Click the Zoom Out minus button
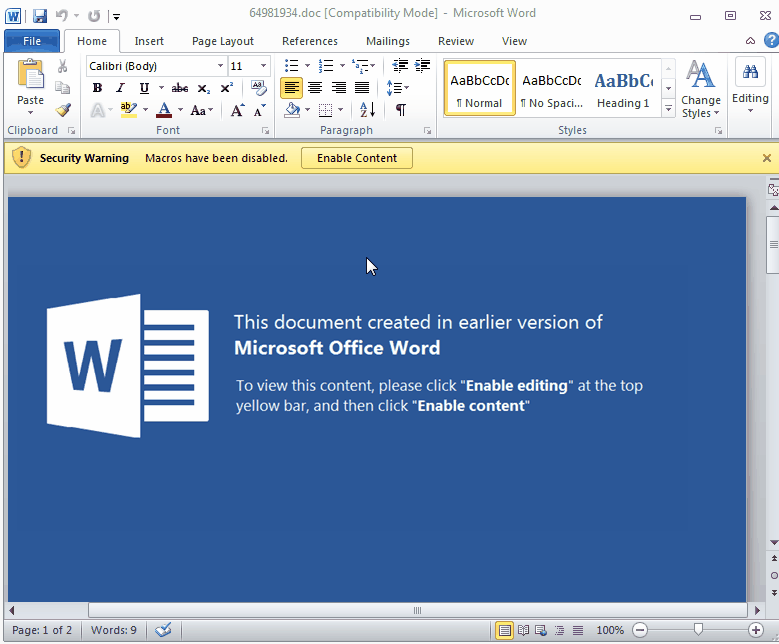The height and width of the screenshot is (644, 779). pos(640,631)
